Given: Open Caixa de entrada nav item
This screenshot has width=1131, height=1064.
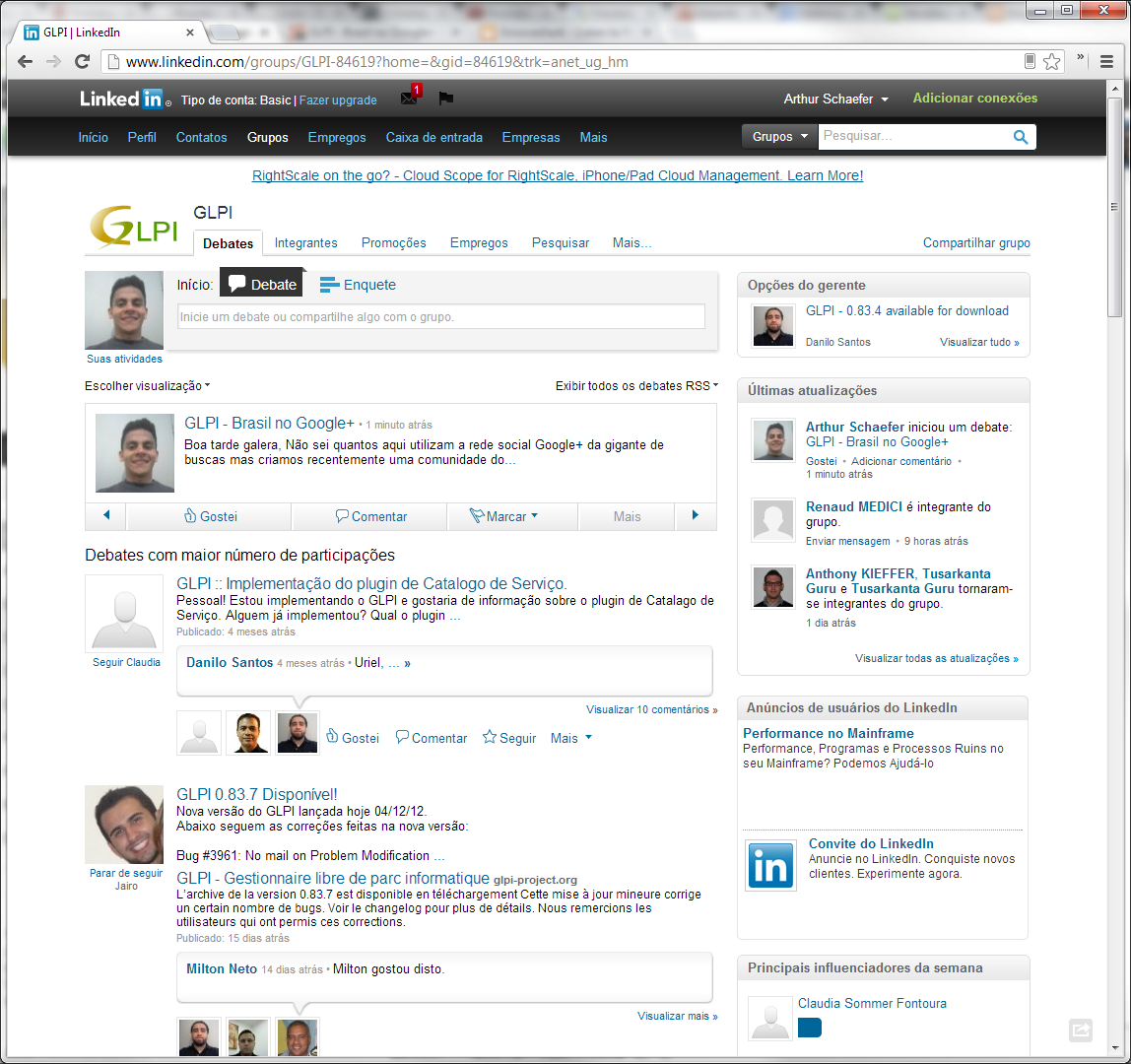Looking at the screenshot, I should pyautogui.click(x=434, y=137).
